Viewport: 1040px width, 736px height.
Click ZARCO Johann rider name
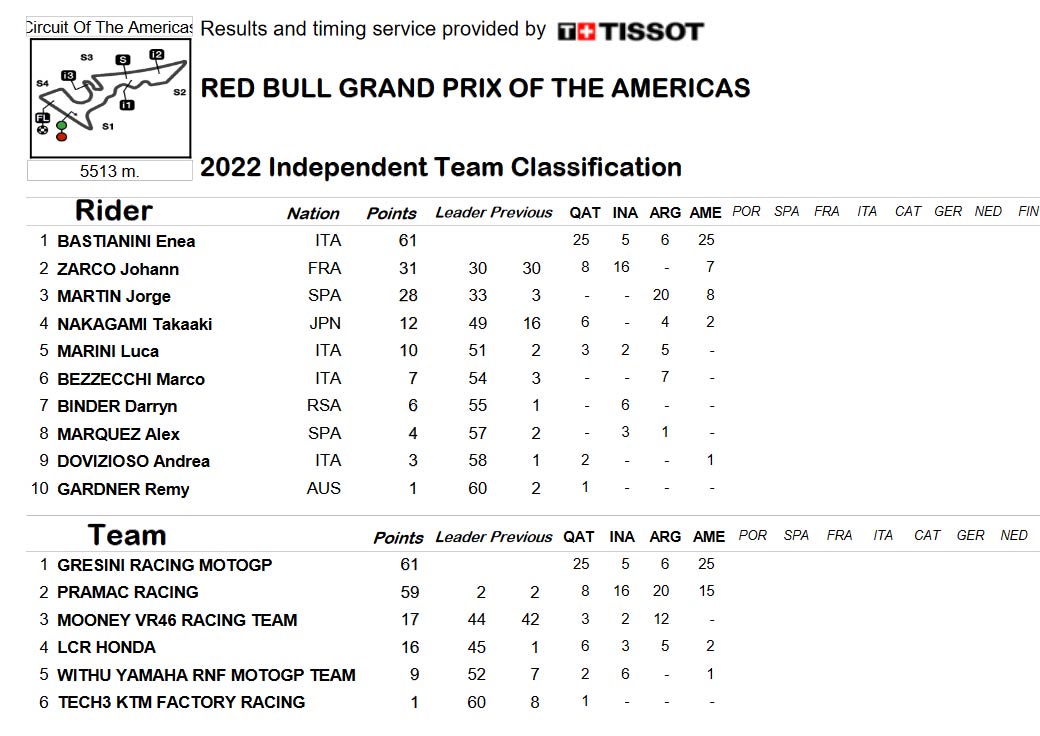click(118, 269)
